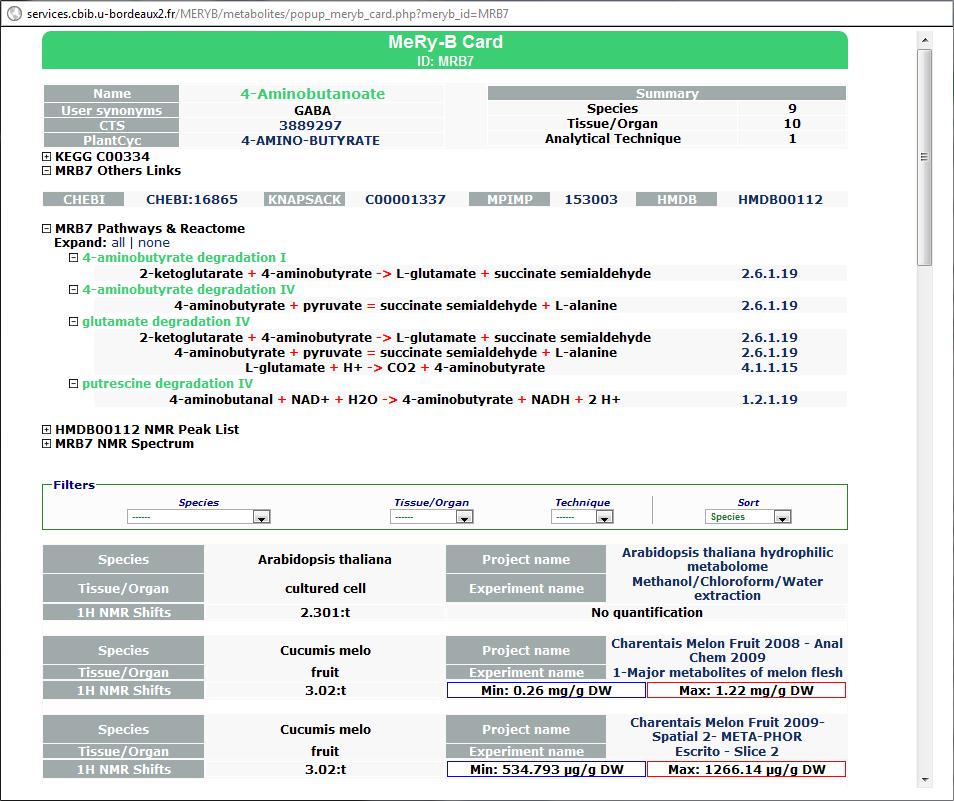Click the '4-aminobutanal + NAD+ + H2O' reaction
954x801 pixels.
click(395, 400)
